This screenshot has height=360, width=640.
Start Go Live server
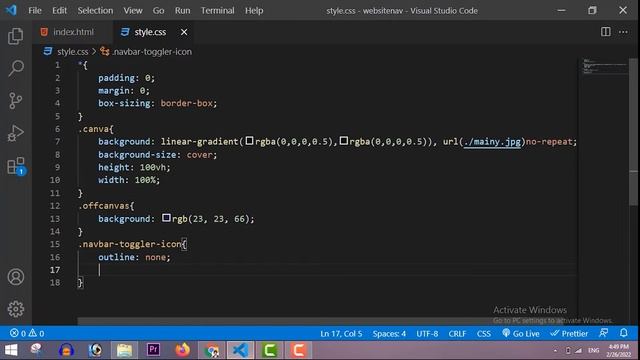point(521,333)
